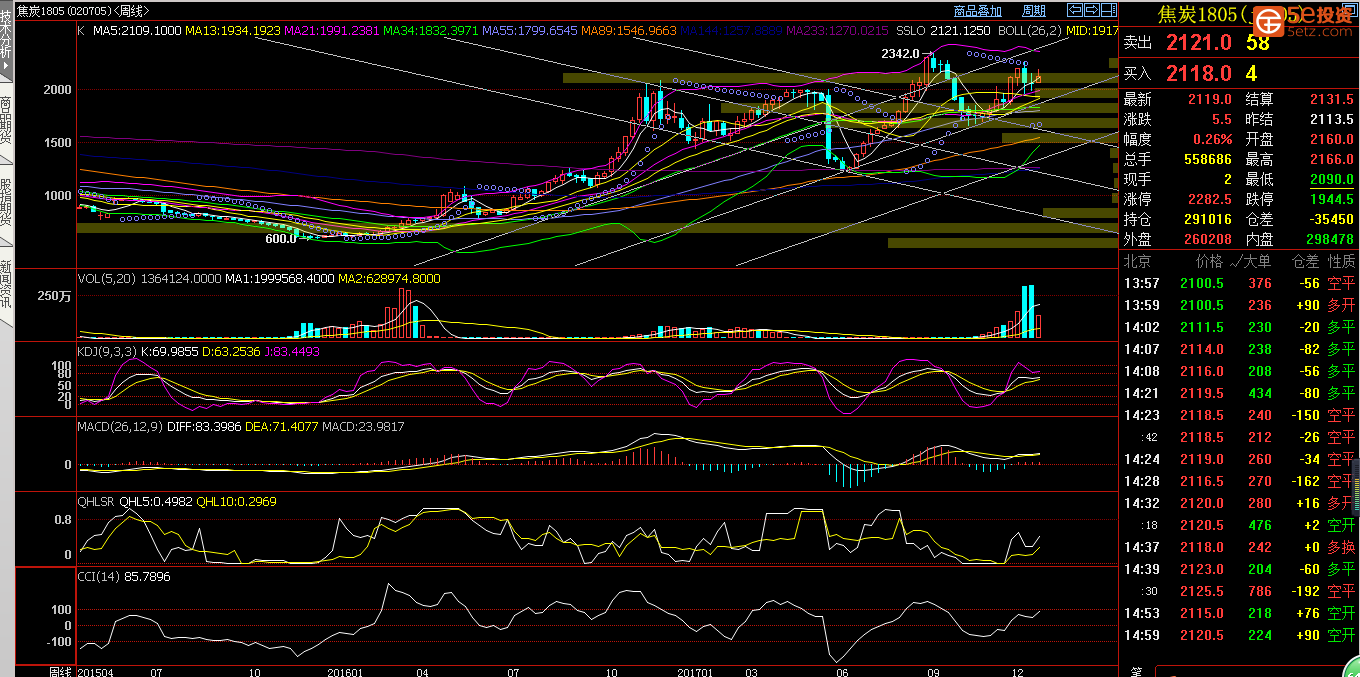Select the 跌停 value 1944.5

(1331, 199)
